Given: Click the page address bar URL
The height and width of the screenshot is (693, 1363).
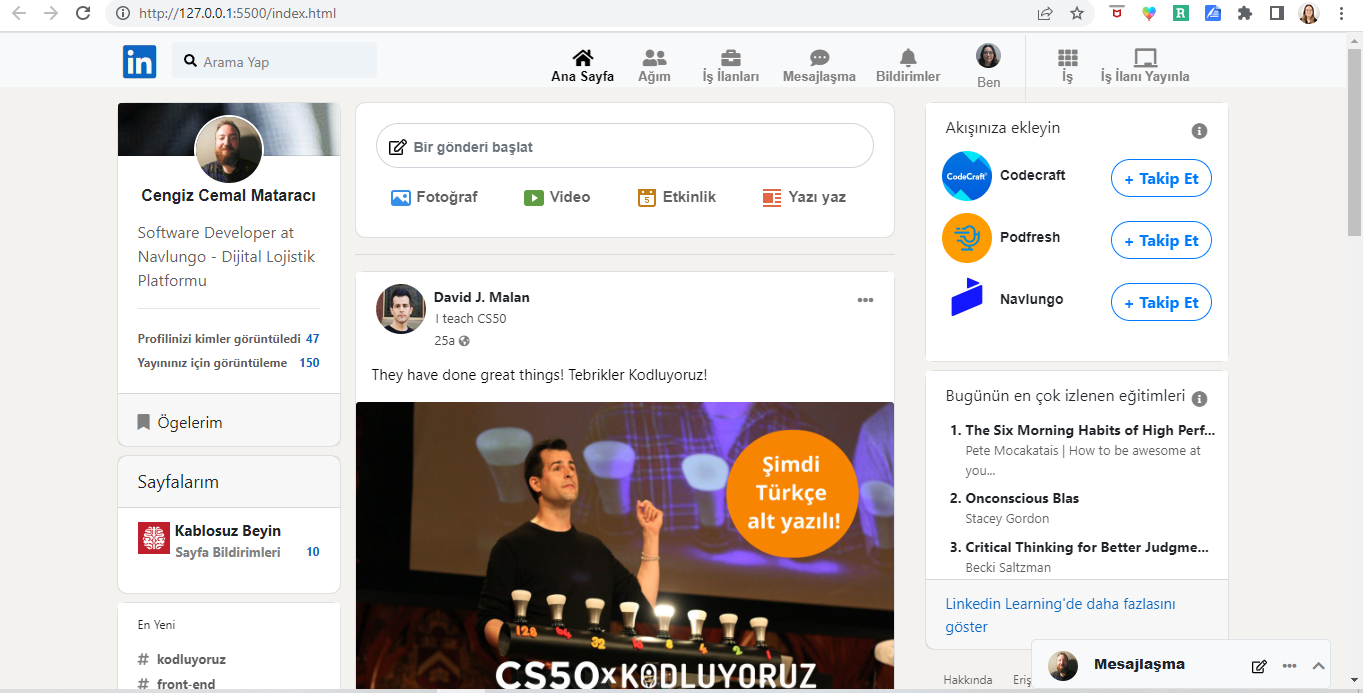Looking at the screenshot, I should click(x=237, y=14).
